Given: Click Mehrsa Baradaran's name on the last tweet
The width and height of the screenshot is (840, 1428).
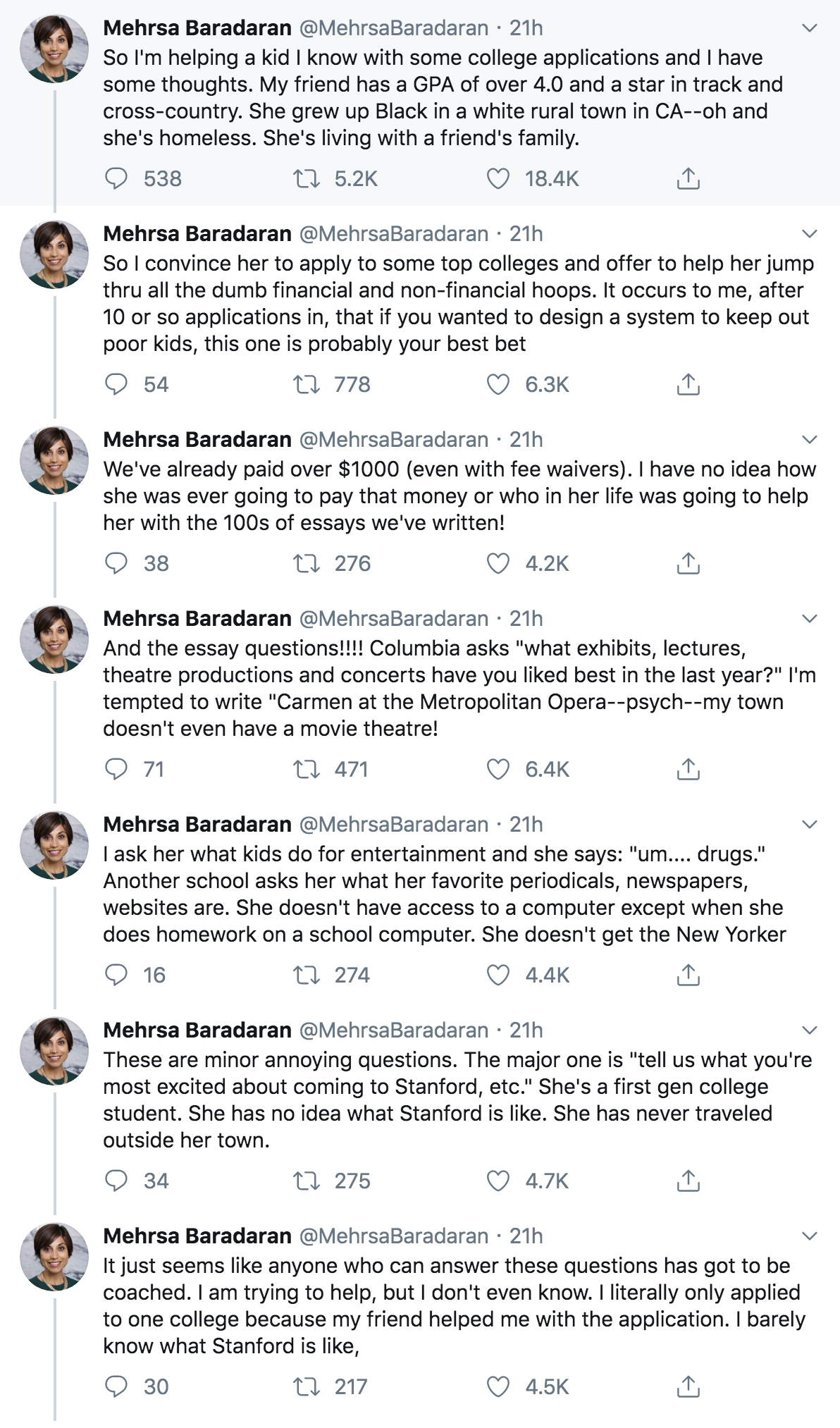Looking at the screenshot, I should [x=197, y=1236].
